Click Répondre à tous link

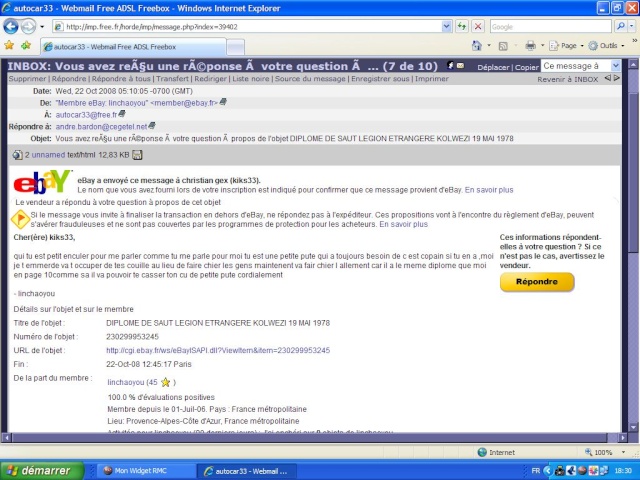121,79
